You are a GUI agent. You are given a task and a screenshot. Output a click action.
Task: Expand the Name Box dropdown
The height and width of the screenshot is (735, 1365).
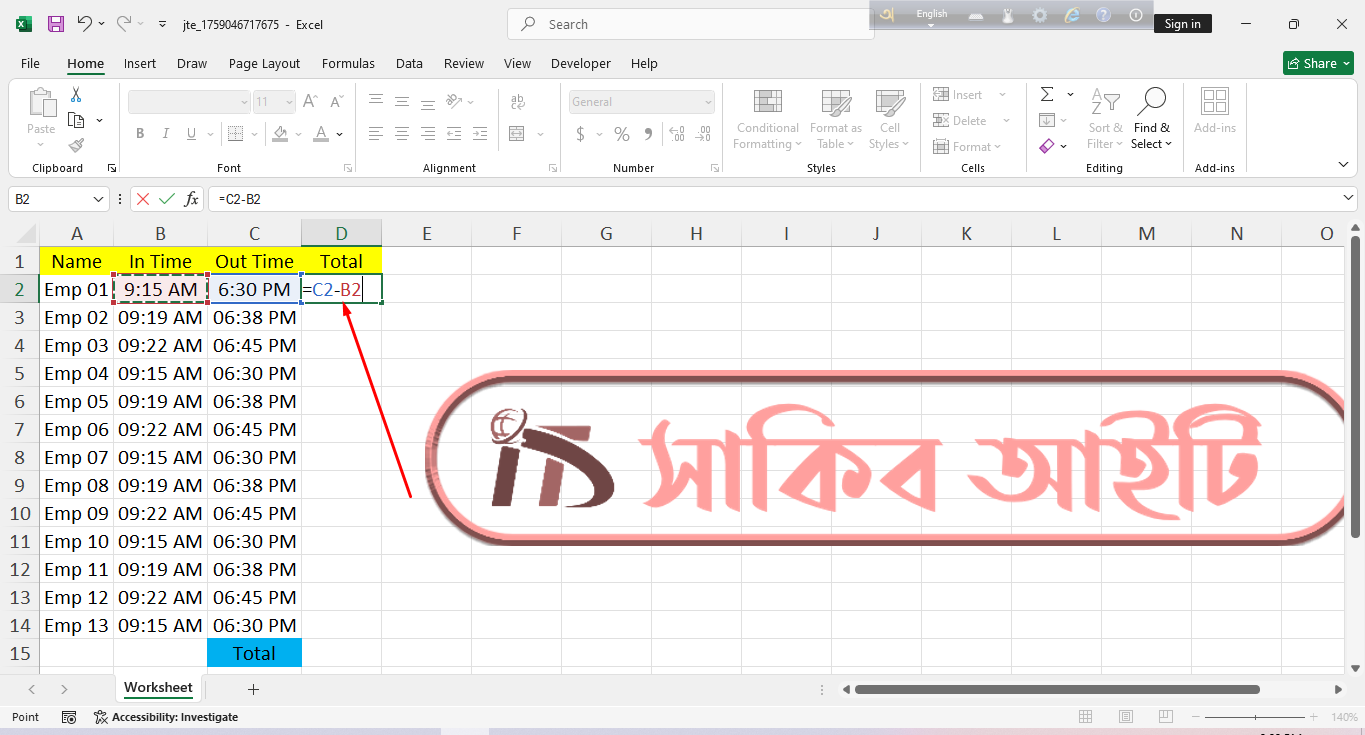[98, 199]
